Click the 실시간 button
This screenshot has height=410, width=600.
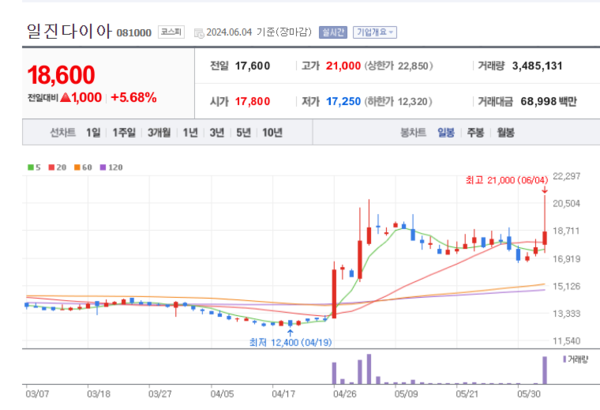pyautogui.click(x=333, y=32)
